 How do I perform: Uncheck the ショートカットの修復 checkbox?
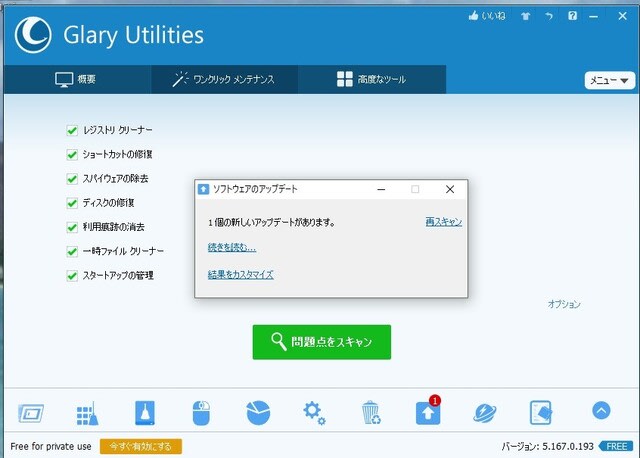[x=72, y=155]
